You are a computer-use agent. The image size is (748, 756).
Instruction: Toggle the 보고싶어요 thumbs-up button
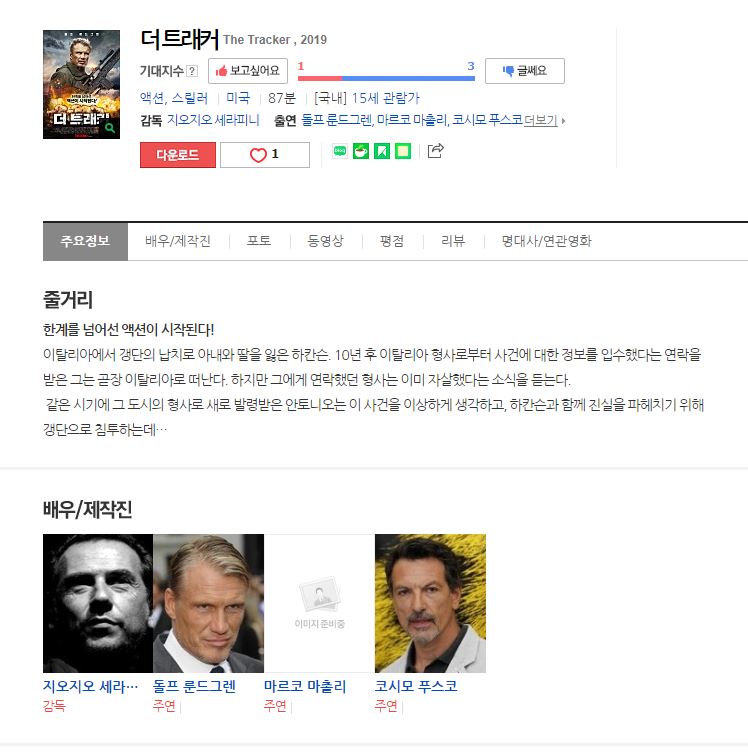pos(248,71)
